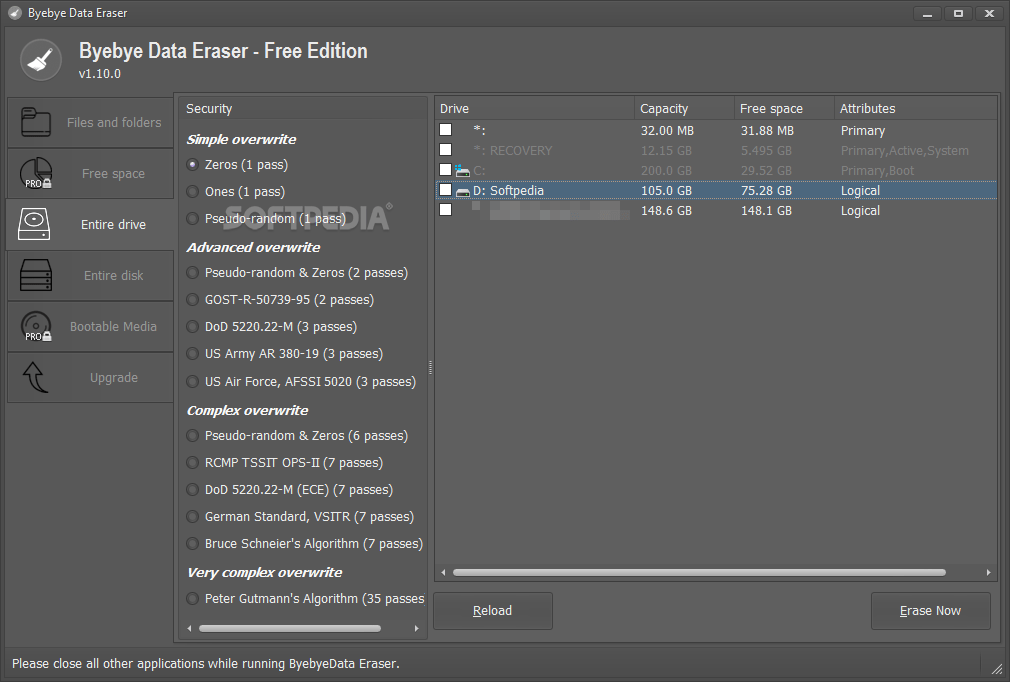Image resolution: width=1010 pixels, height=682 pixels.
Task: Enable the RECOVERY partition checkbox
Action: [445, 149]
